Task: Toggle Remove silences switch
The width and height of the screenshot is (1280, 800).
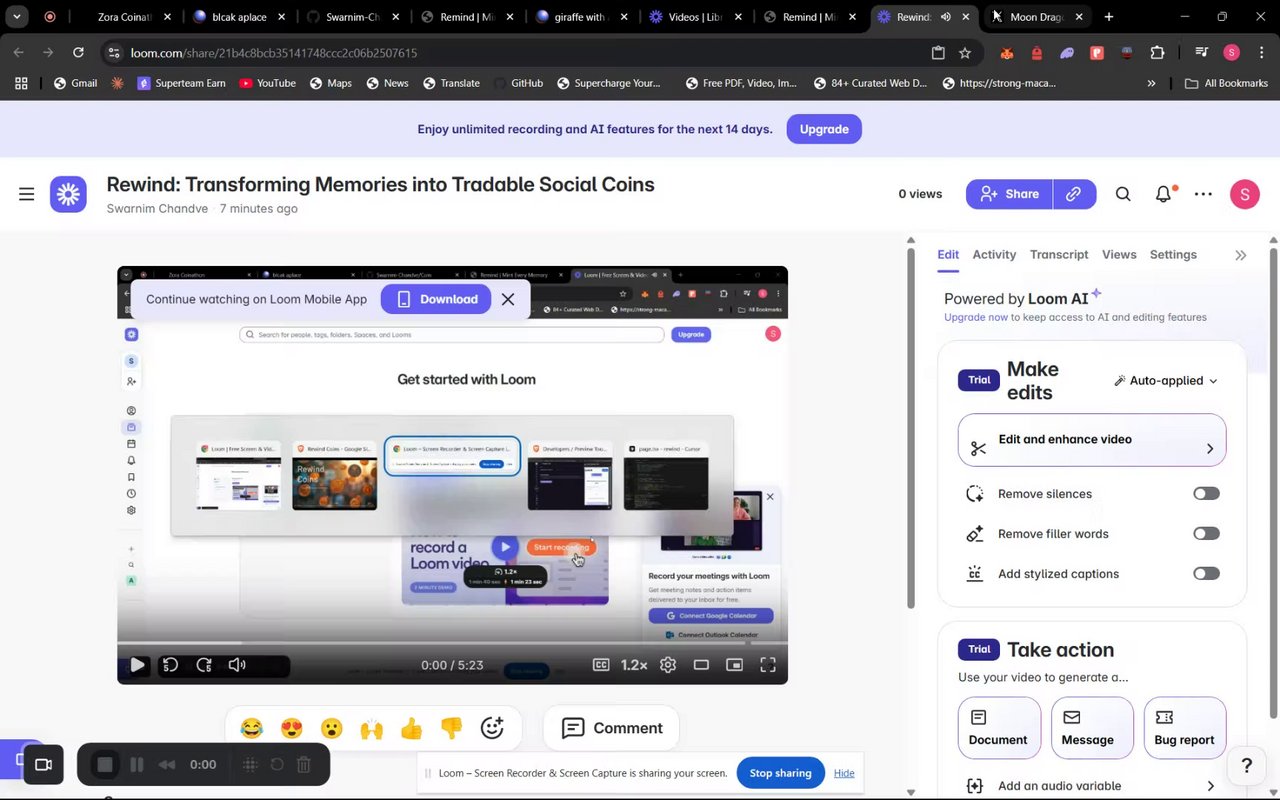Action: pyautogui.click(x=1206, y=494)
